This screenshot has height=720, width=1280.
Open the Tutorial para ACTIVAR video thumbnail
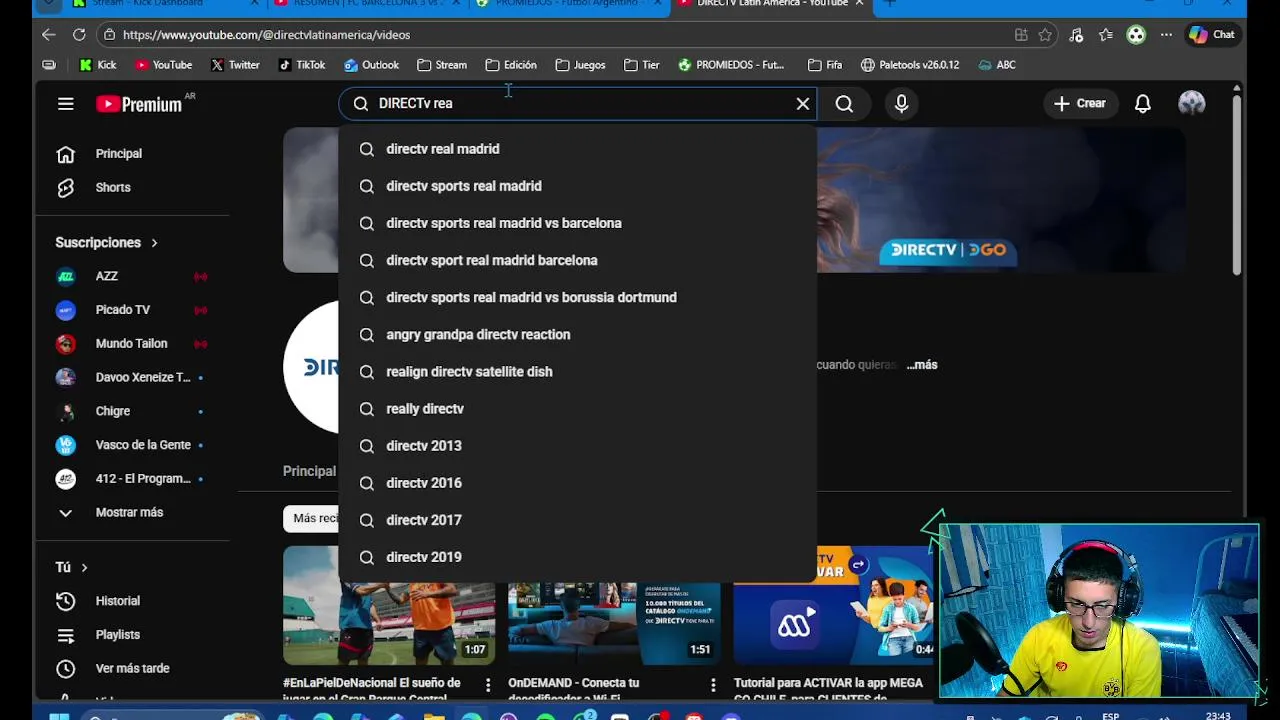[x=835, y=606]
